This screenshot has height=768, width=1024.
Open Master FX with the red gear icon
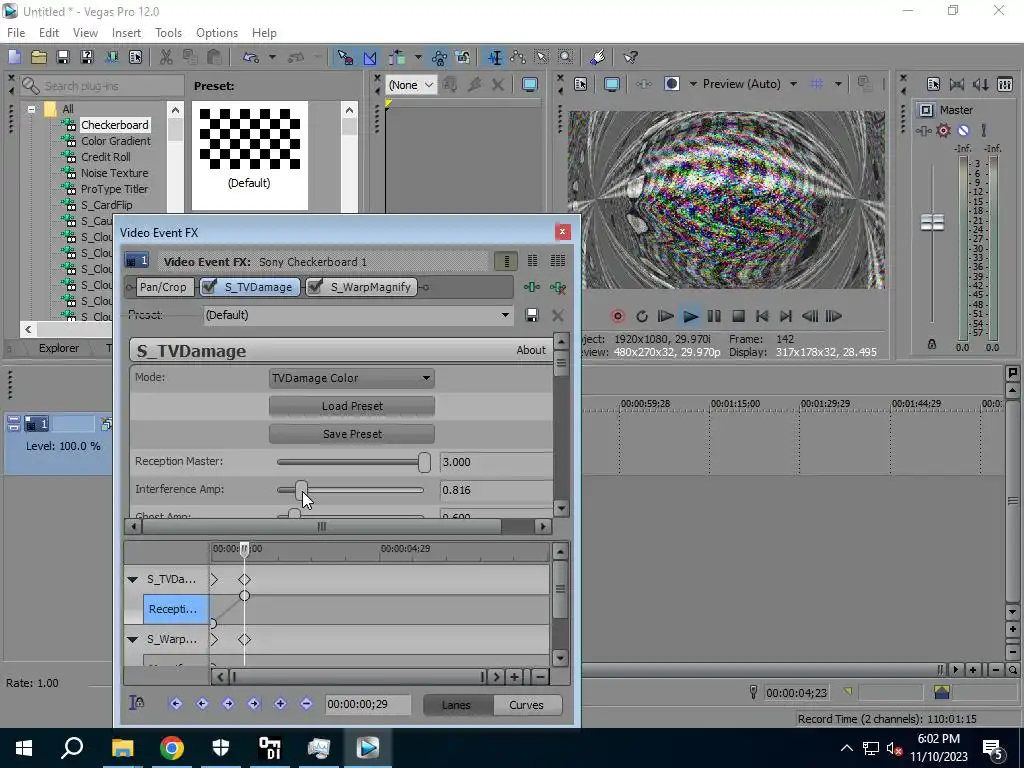click(x=943, y=131)
